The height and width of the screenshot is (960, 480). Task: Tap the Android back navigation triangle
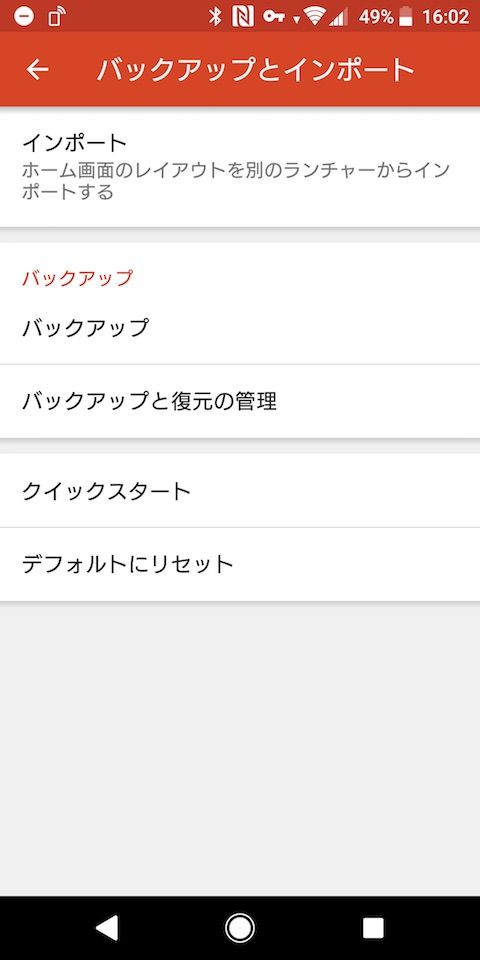tap(108, 928)
